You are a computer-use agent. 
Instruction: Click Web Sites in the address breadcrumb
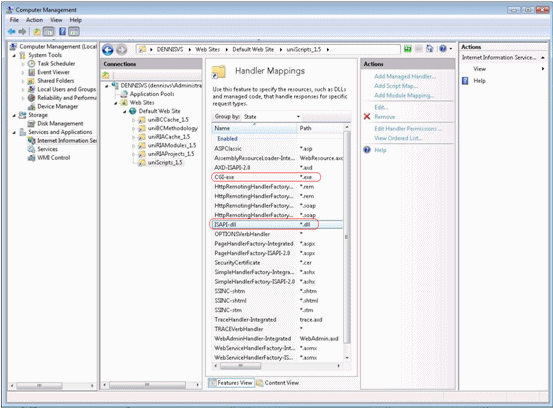click(207, 49)
